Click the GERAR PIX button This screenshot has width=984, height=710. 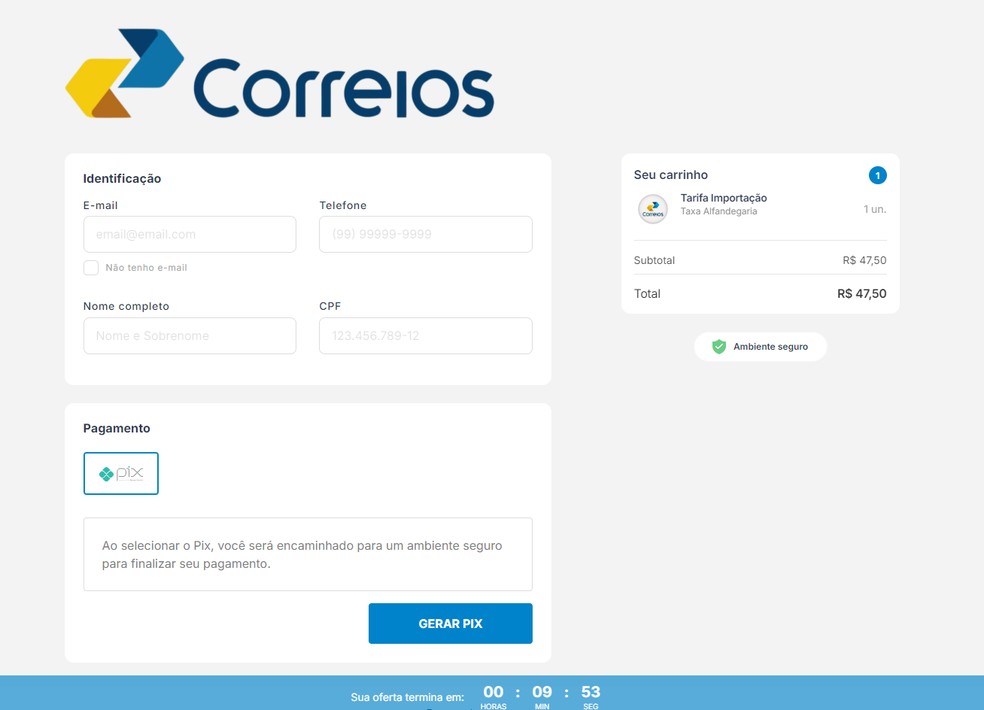451,623
